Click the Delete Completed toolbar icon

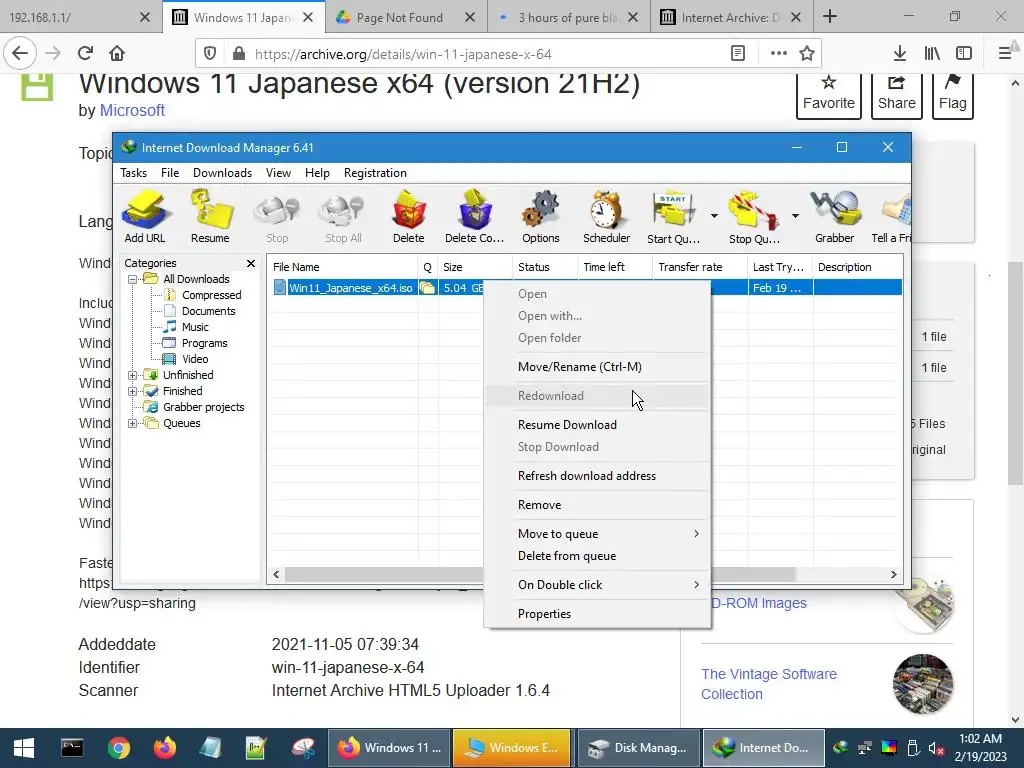475,217
